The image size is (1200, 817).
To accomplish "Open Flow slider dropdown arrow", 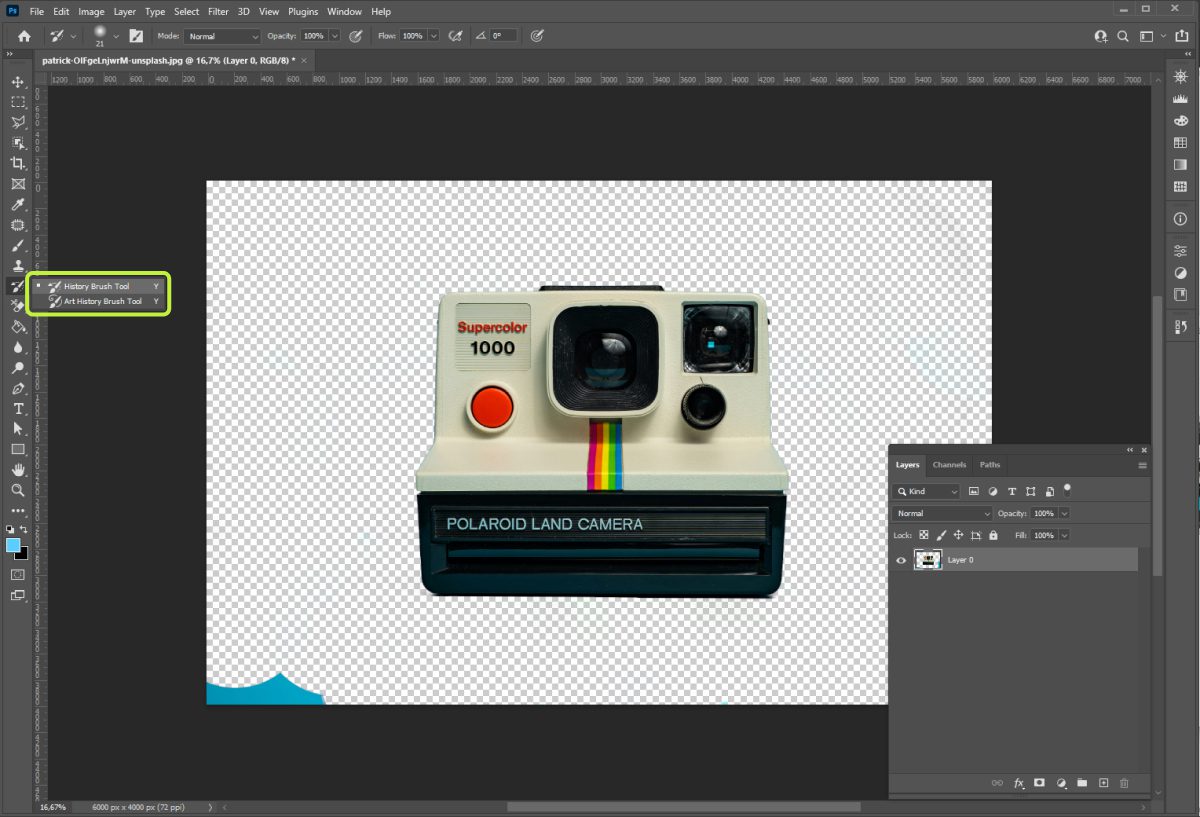I will click(433, 36).
